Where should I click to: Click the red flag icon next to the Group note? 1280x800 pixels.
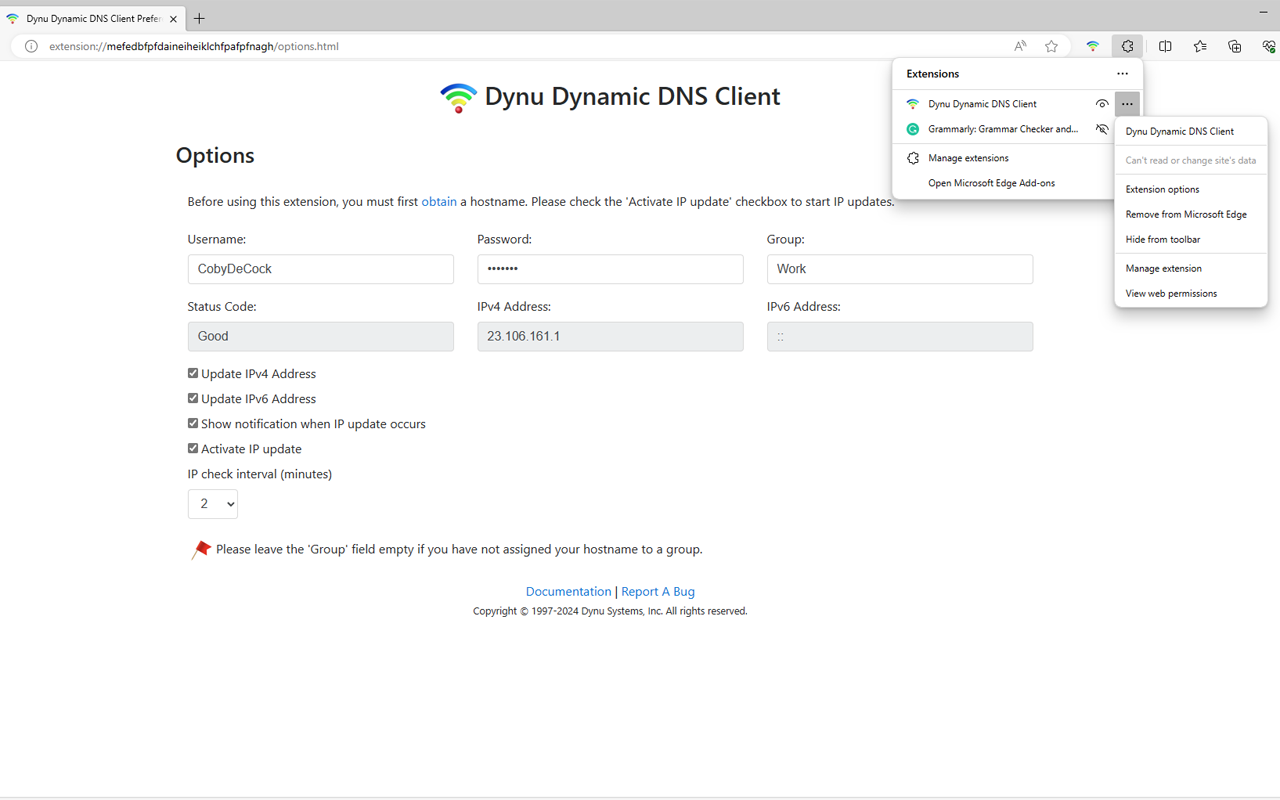pos(201,549)
